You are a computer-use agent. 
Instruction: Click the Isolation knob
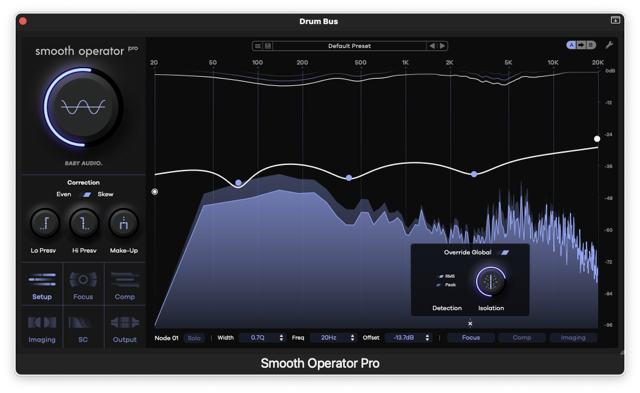tap(491, 282)
